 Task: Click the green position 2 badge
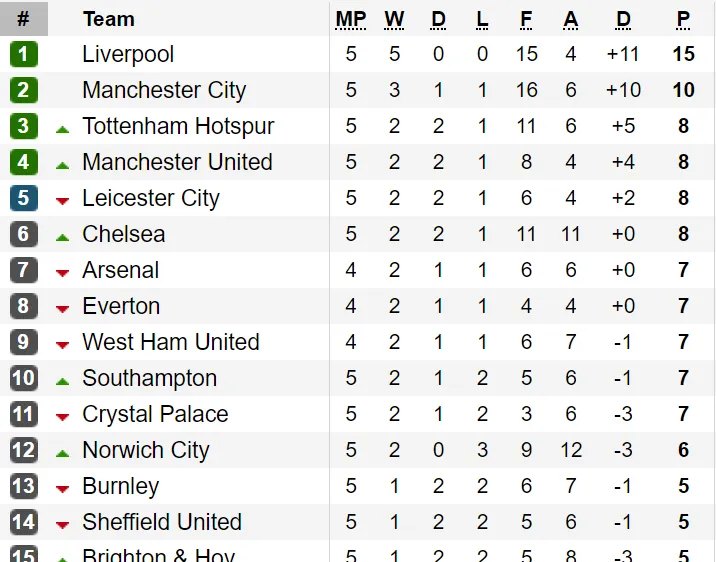coord(23,90)
